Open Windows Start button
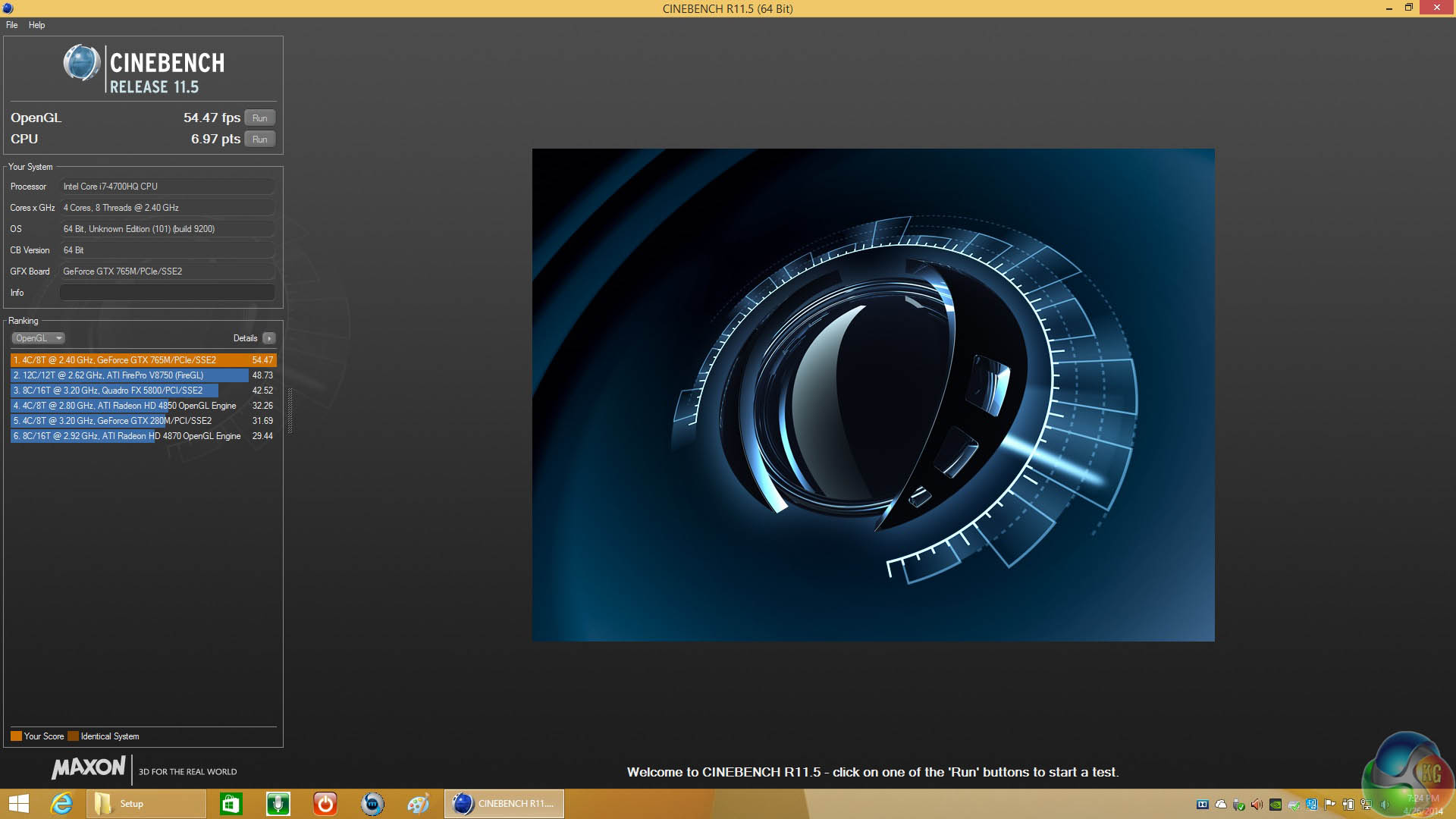Screen dimensions: 1456x819 [18, 804]
